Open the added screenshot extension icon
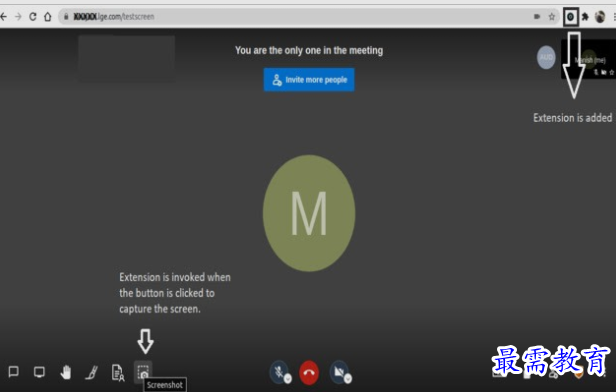616x392 pixels. point(570,16)
